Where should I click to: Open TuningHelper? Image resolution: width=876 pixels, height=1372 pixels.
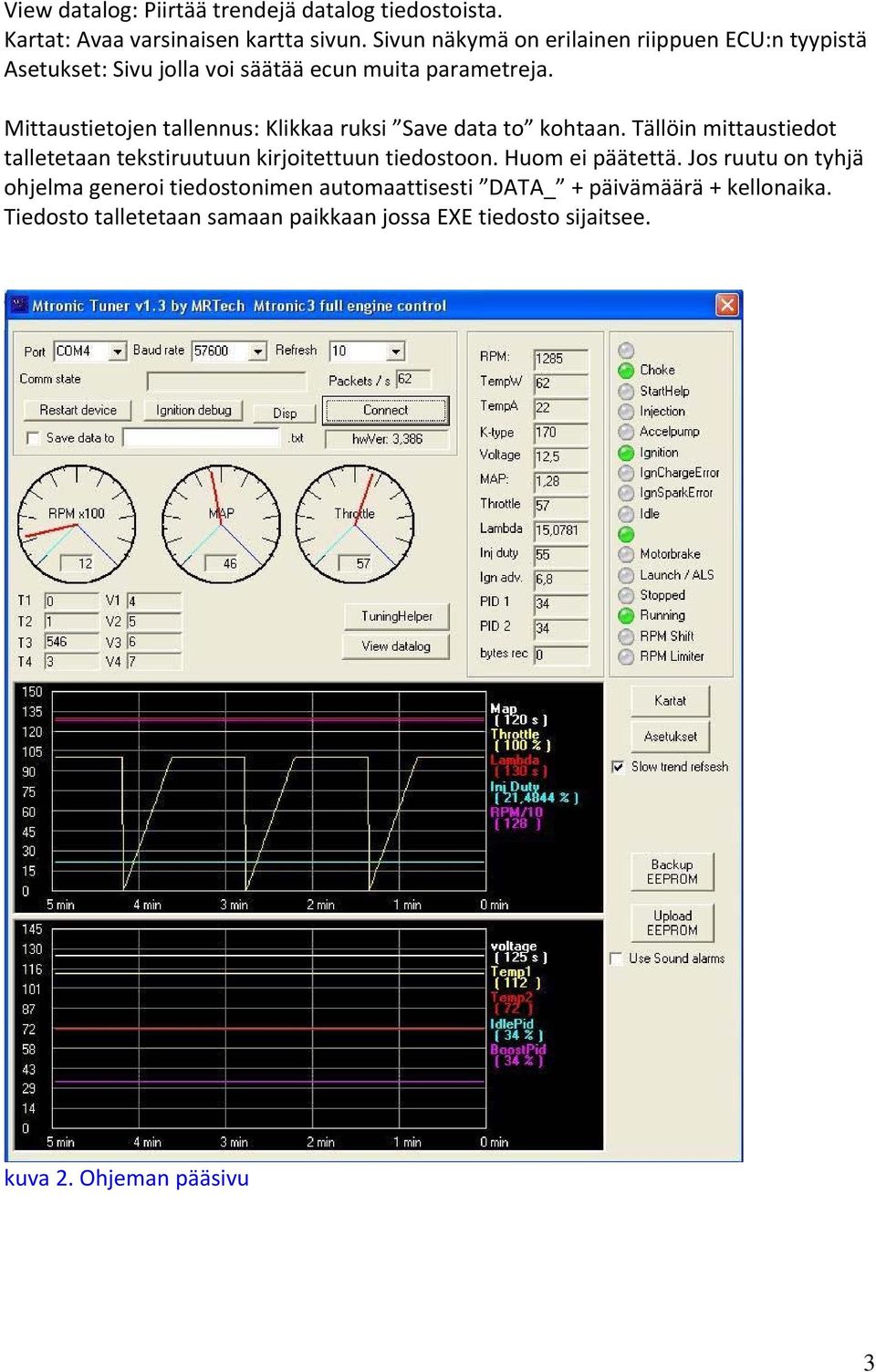tap(397, 616)
